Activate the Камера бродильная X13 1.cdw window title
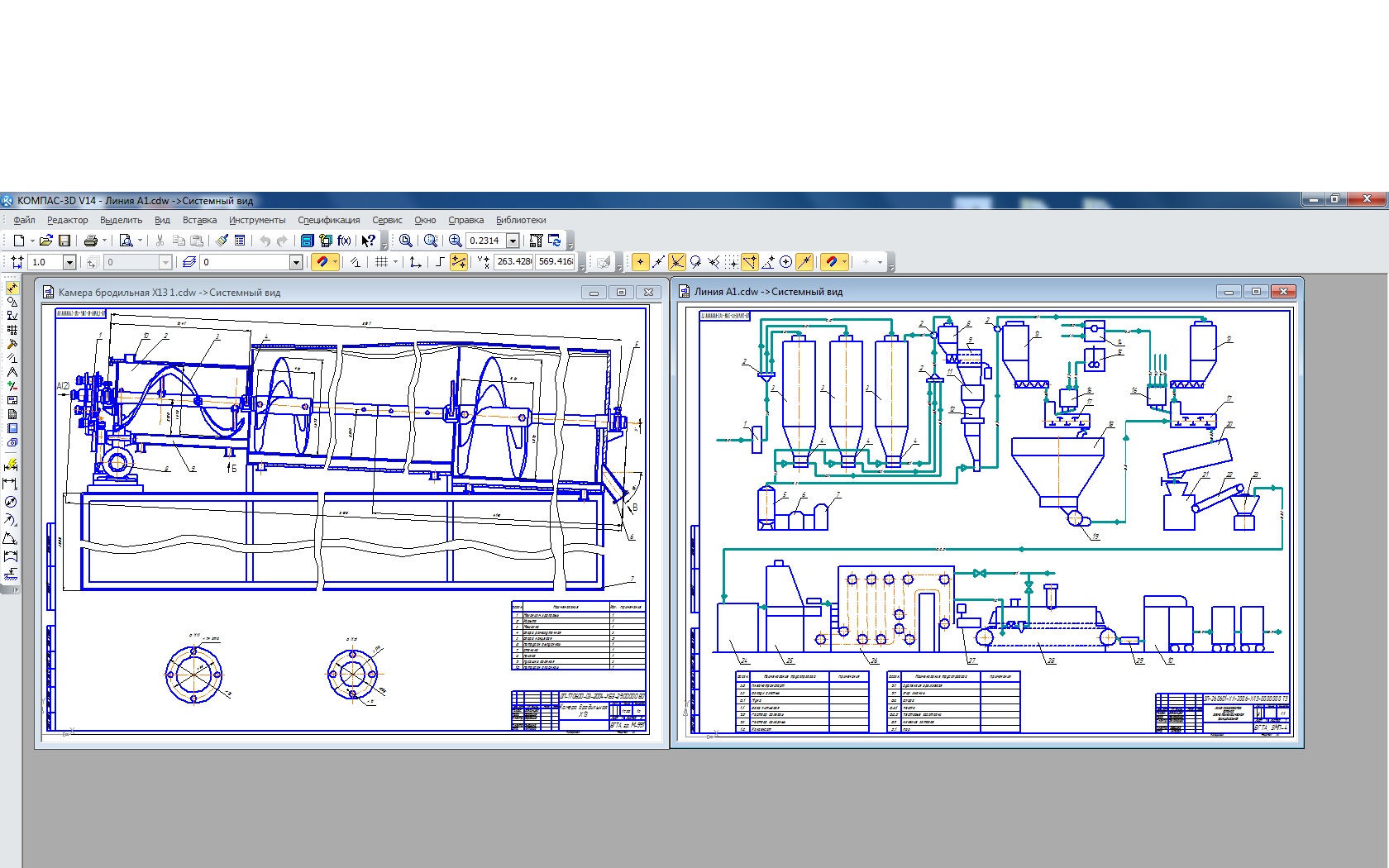 (169, 292)
